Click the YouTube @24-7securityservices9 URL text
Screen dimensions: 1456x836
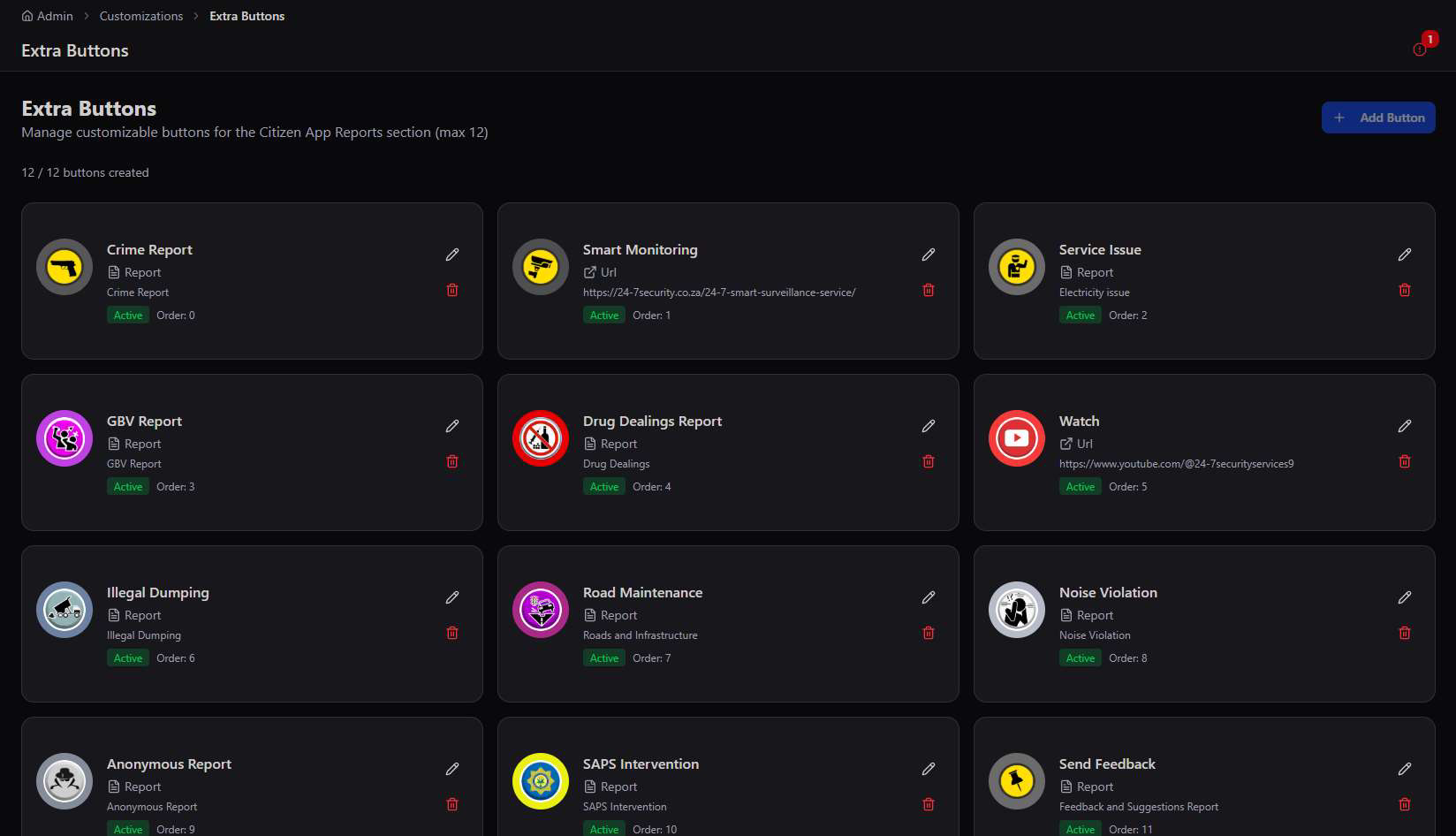point(1176,464)
